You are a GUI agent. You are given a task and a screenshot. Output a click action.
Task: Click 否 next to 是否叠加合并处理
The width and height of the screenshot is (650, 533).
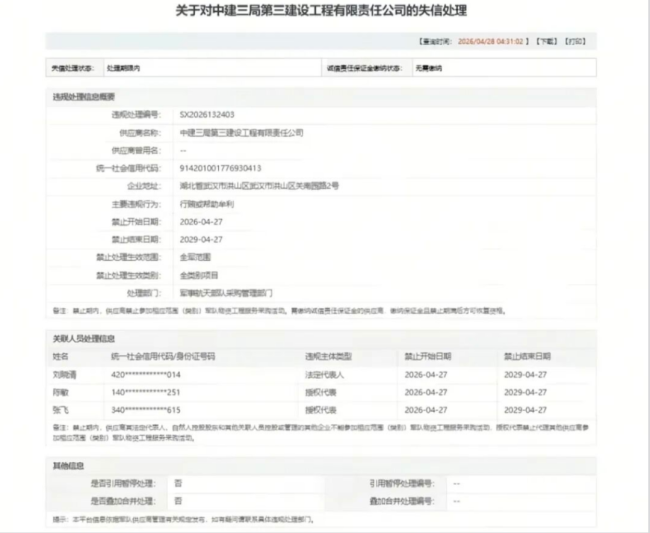(x=178, y=501)
